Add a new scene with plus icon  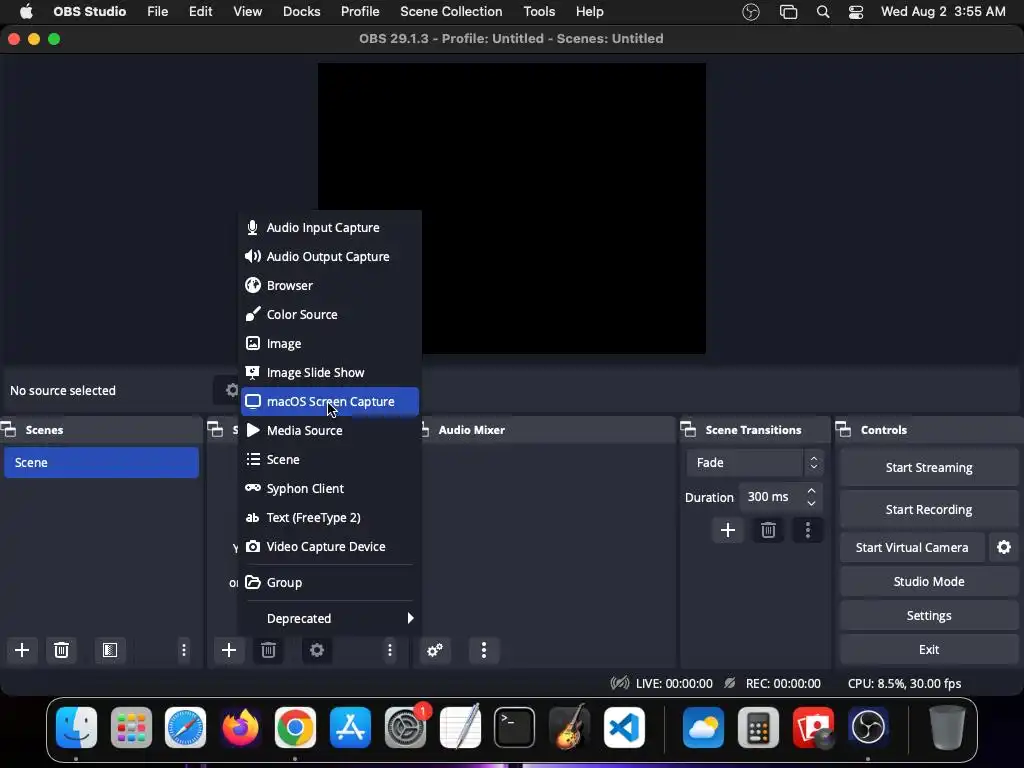22,650
